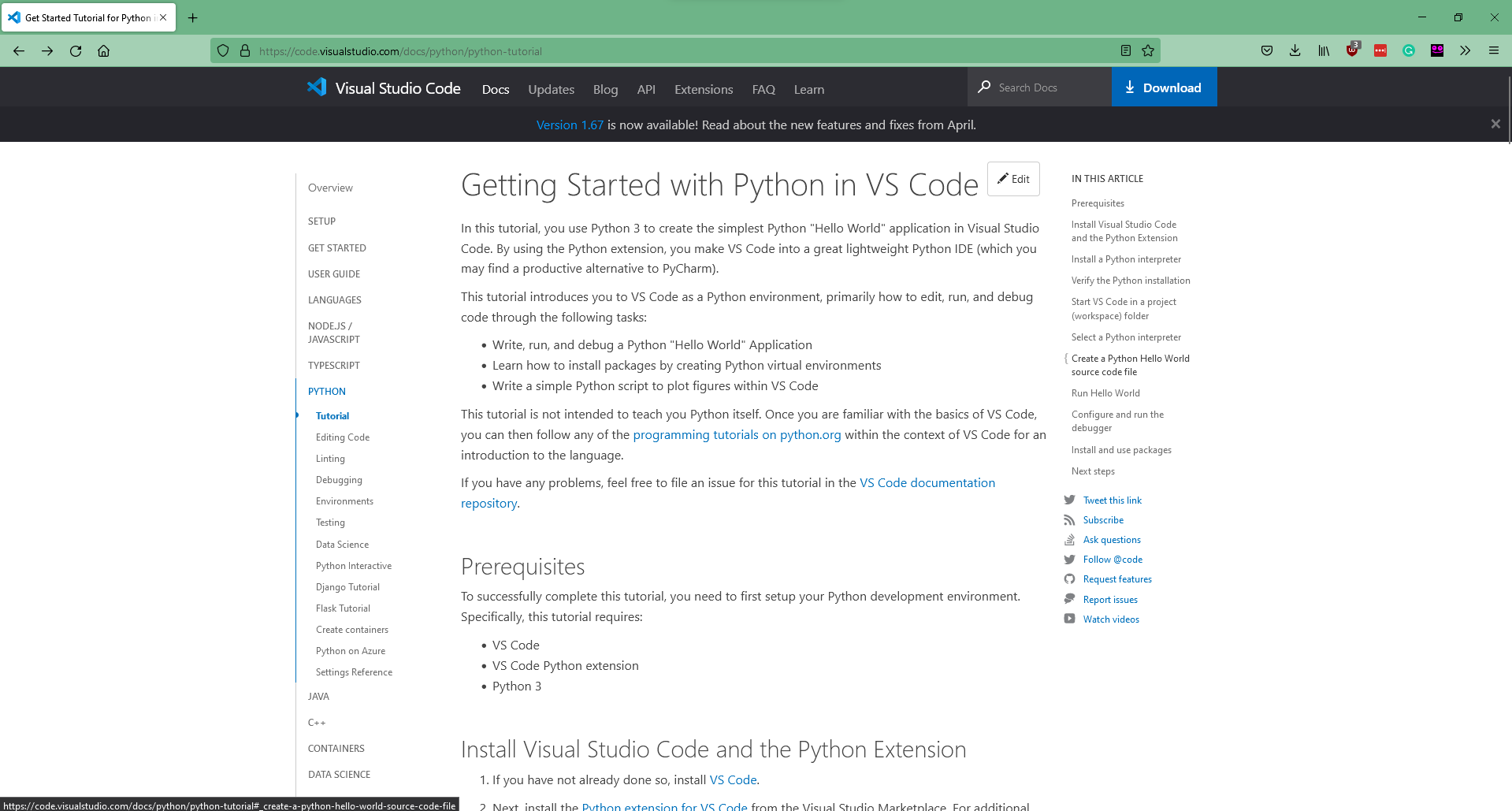Open a new tab with plus icon
This screenshot has width=1512, height=811.
click(193, 17)
